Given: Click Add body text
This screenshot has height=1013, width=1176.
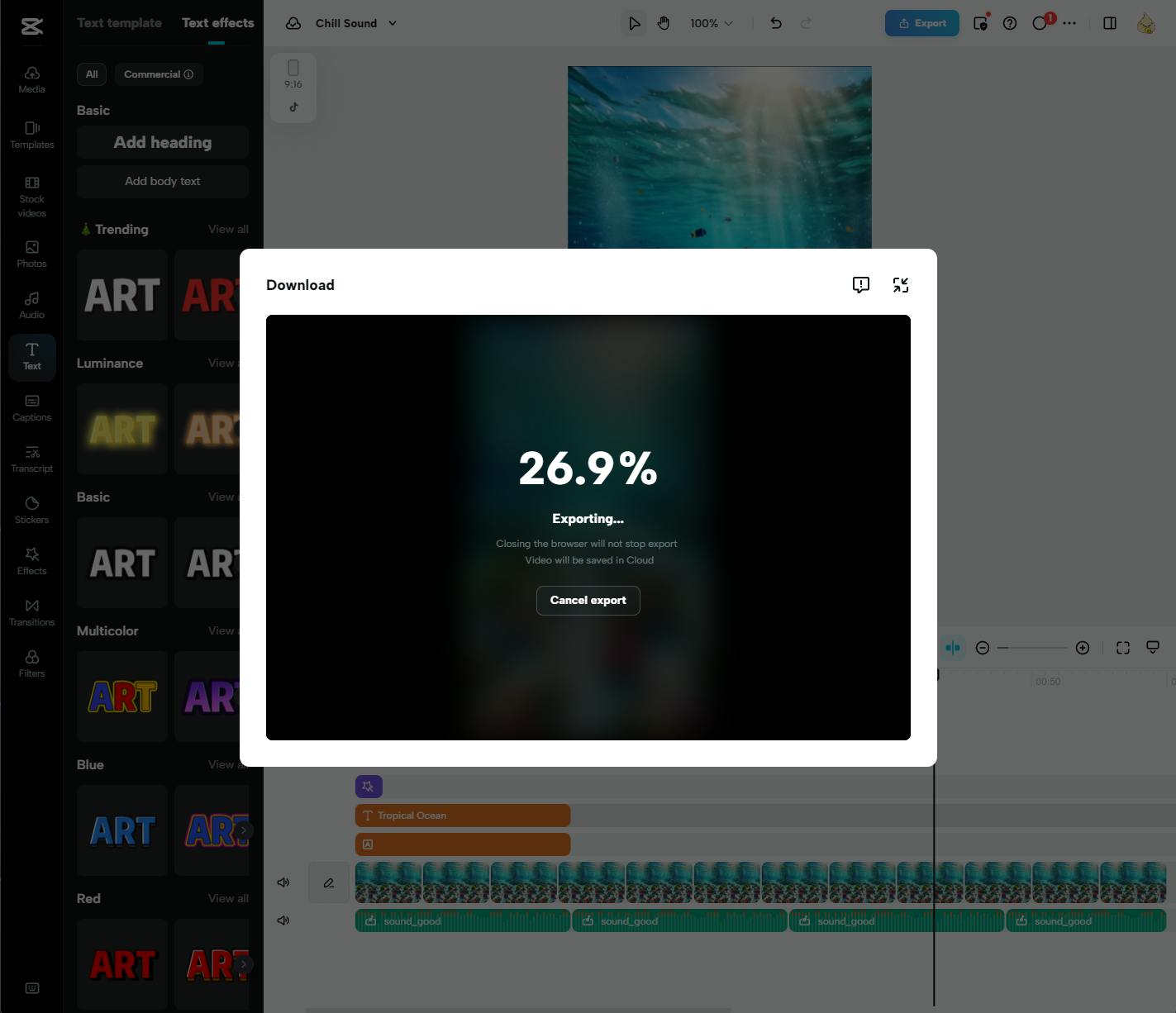Looking at the screenshot, I should [163, 182].
